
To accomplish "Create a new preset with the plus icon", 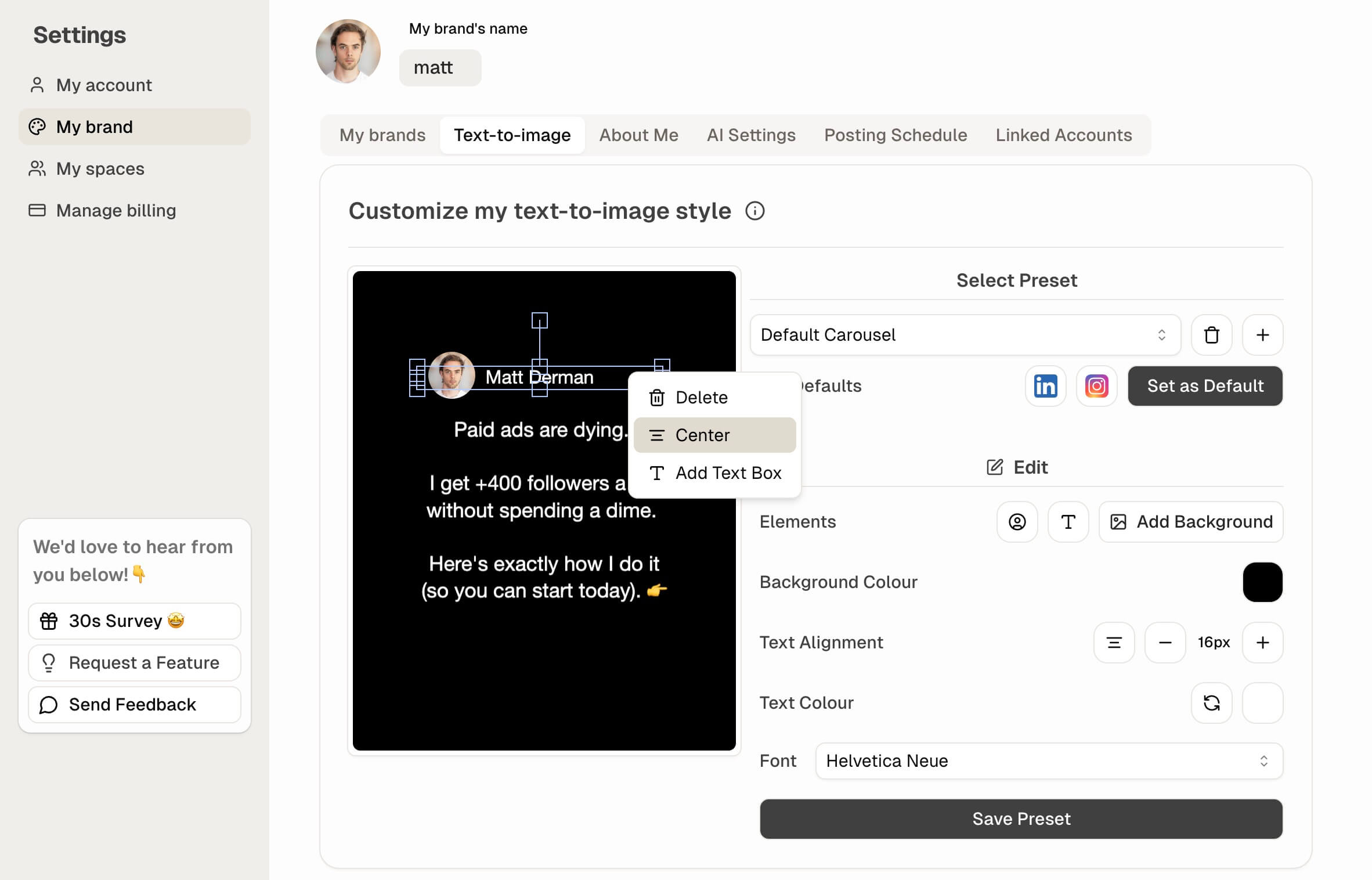I will point(1262,335).
